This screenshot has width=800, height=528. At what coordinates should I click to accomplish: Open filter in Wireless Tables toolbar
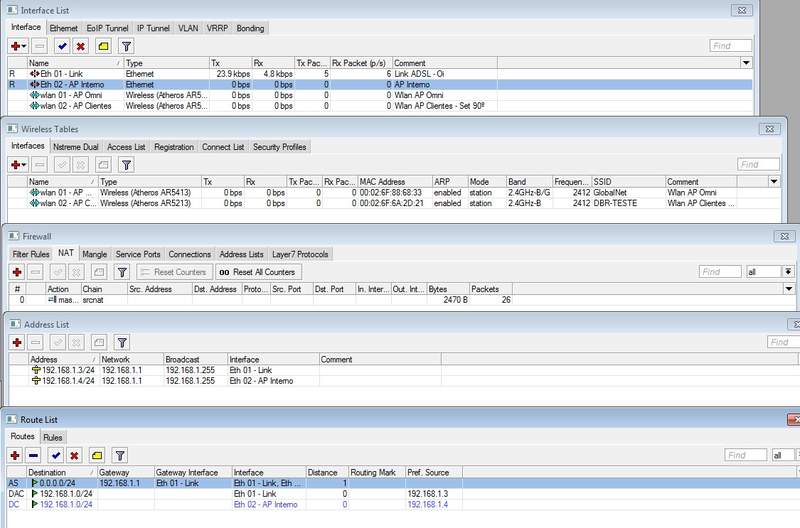[x=126, y=165]
